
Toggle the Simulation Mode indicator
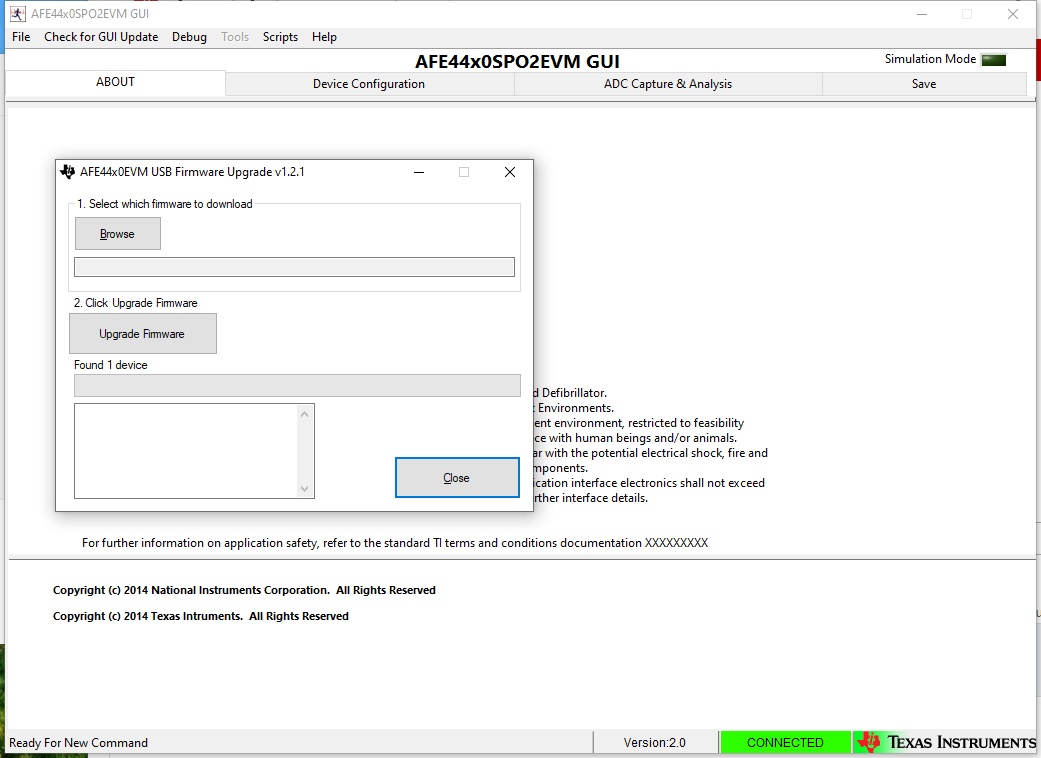point(994,60)
